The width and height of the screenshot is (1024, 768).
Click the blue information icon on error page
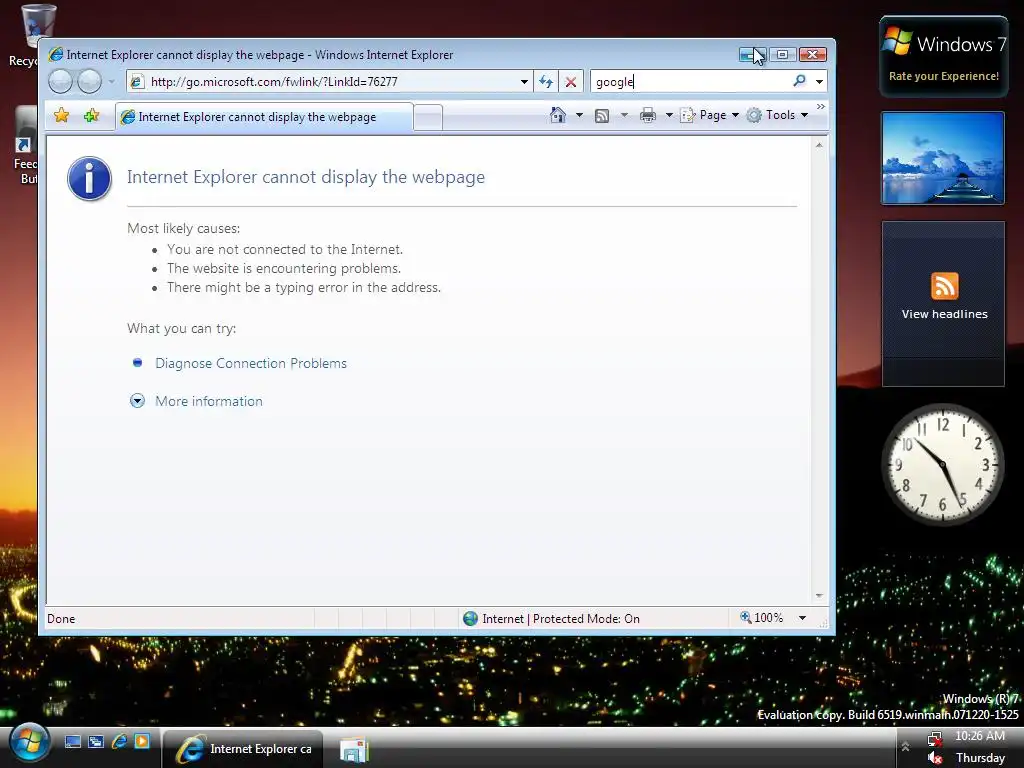coord(89,178)
